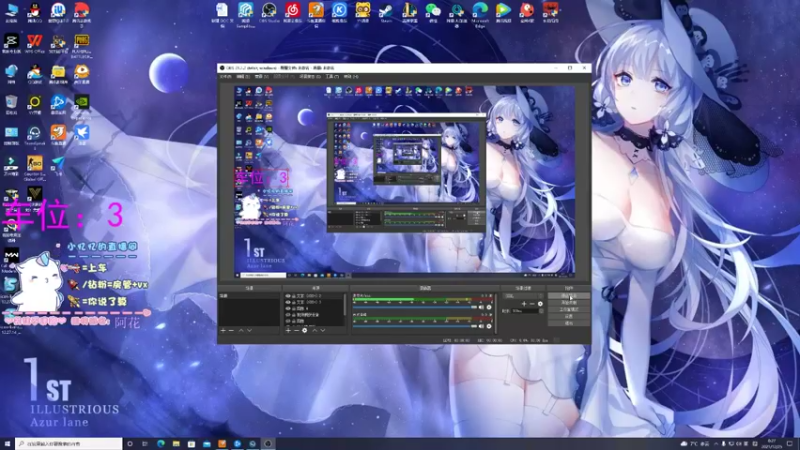Click the Audio Mixer vertical scrollbar
The image size is (800, 450).
click(495, 312)
